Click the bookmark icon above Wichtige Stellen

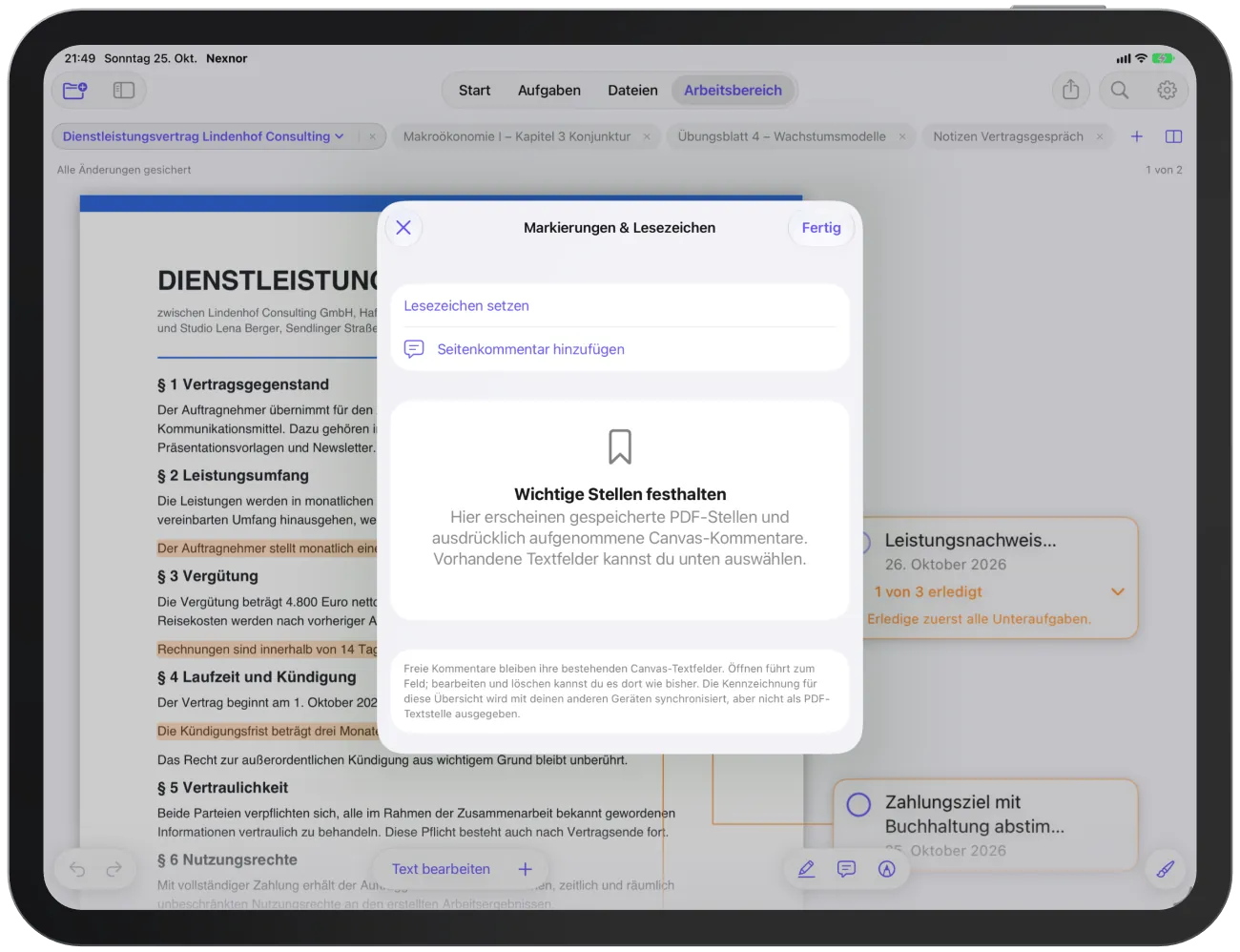(620, 446)
